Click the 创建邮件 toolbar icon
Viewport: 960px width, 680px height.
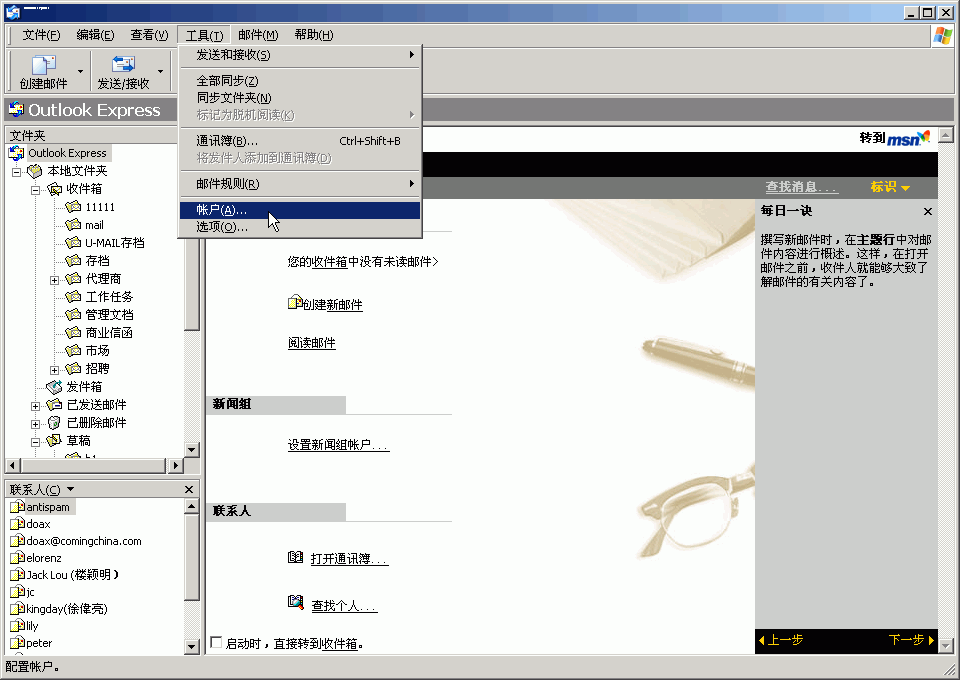[x=43, y=64]
